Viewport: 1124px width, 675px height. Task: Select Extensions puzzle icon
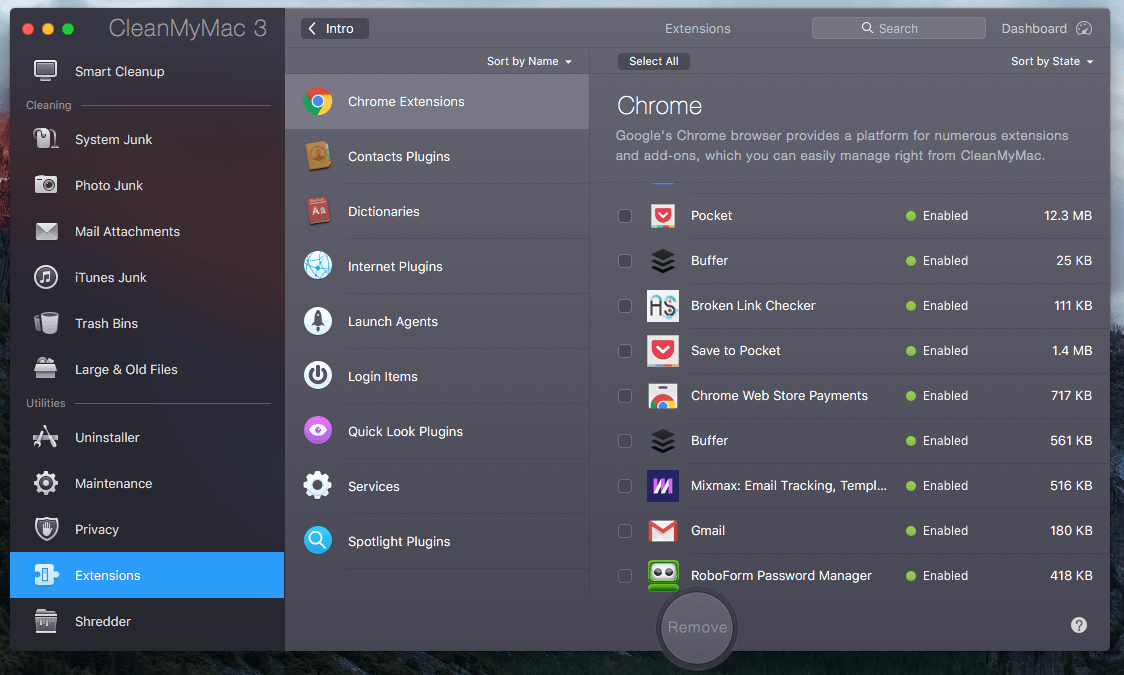46,575
